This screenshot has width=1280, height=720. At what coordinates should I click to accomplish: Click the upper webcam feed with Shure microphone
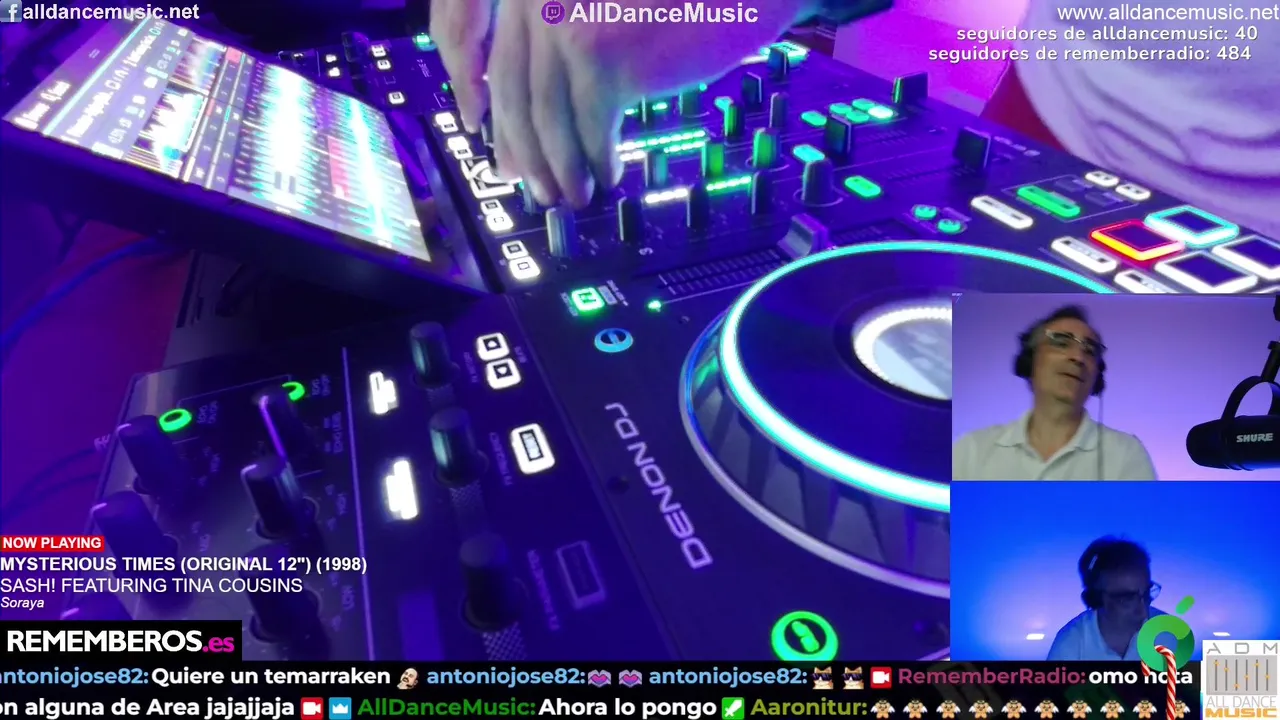[x=1115, y=388]
